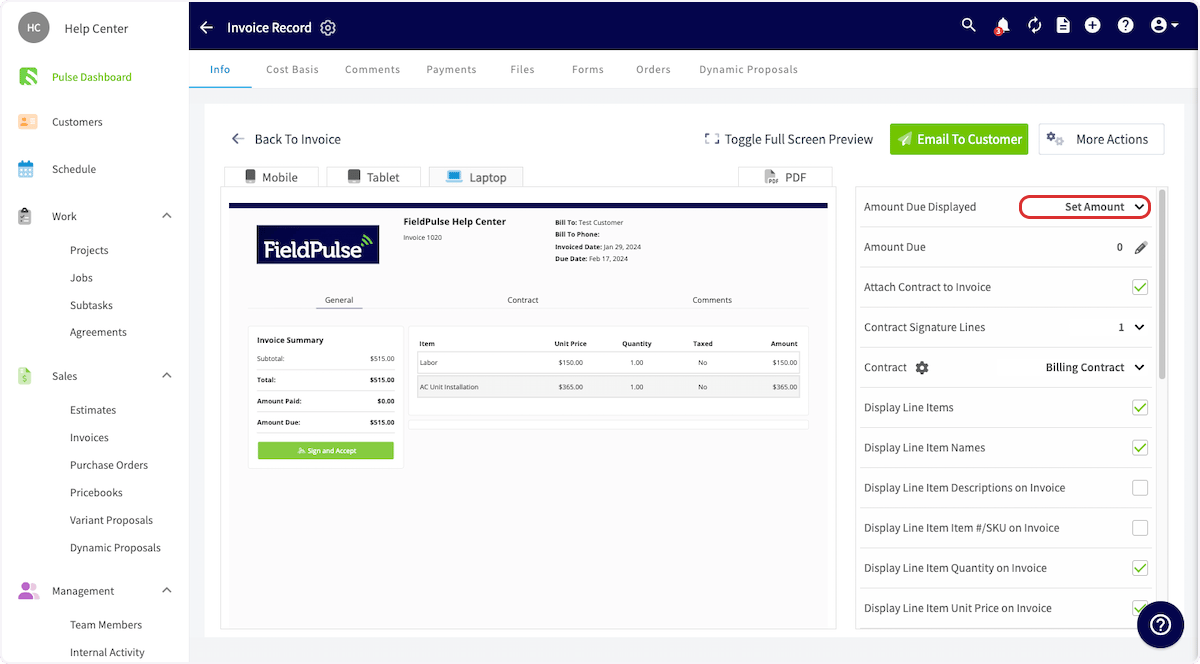Collapse the Sales sidebar section

click(167, 376)
